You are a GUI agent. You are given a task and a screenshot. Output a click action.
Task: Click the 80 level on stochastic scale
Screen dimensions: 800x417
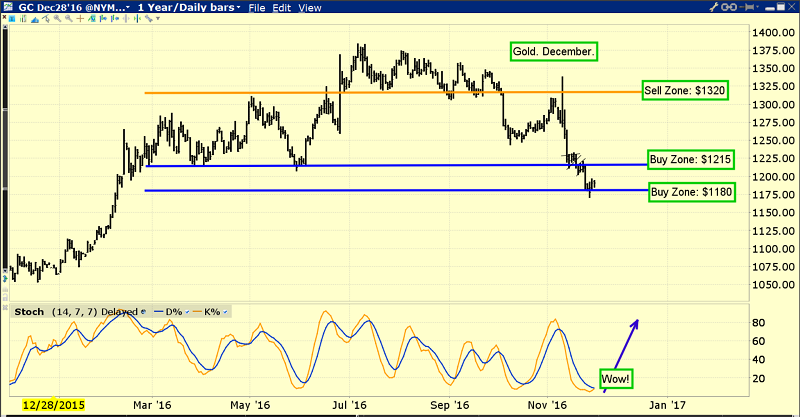point(759,323)
